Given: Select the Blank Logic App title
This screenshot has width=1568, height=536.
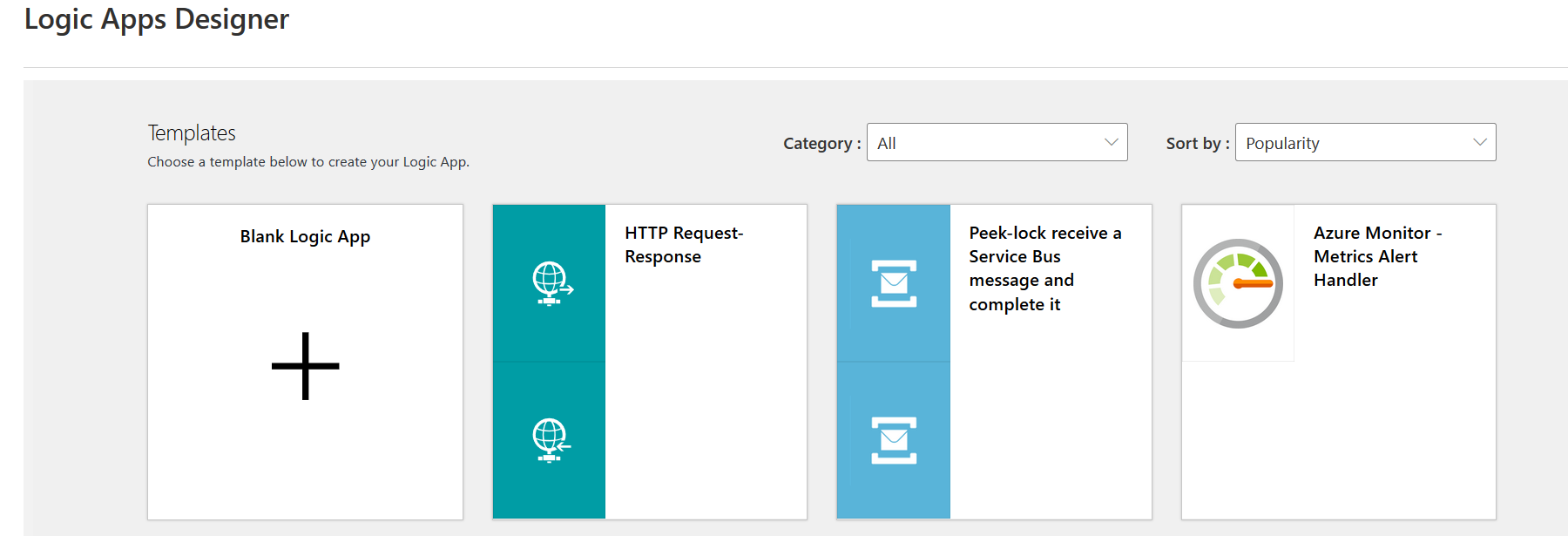Looking at the screenshot, I should tap(305, 237).
